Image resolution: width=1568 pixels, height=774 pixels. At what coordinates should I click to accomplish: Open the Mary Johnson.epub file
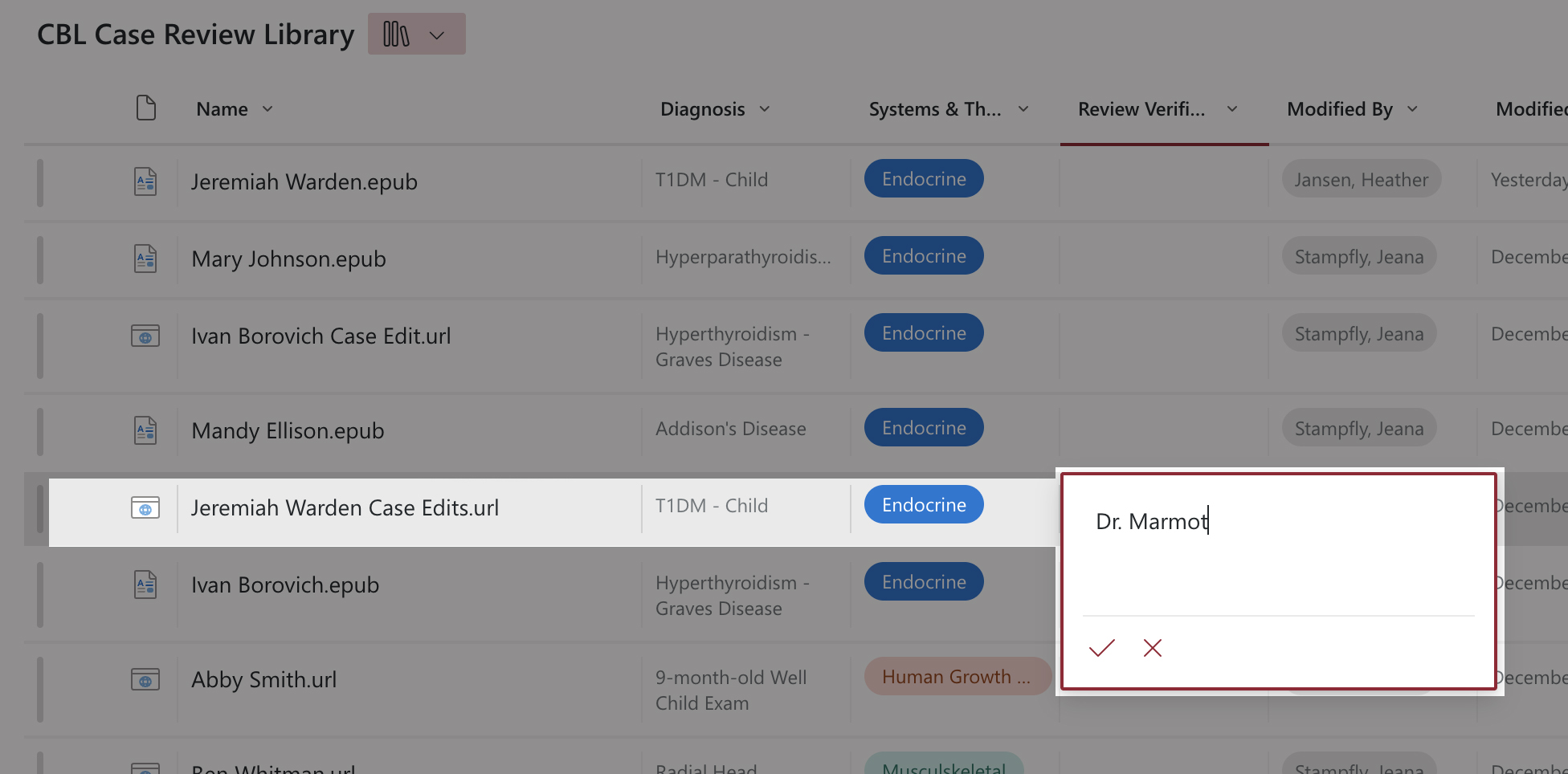click(x=288, y=259)
